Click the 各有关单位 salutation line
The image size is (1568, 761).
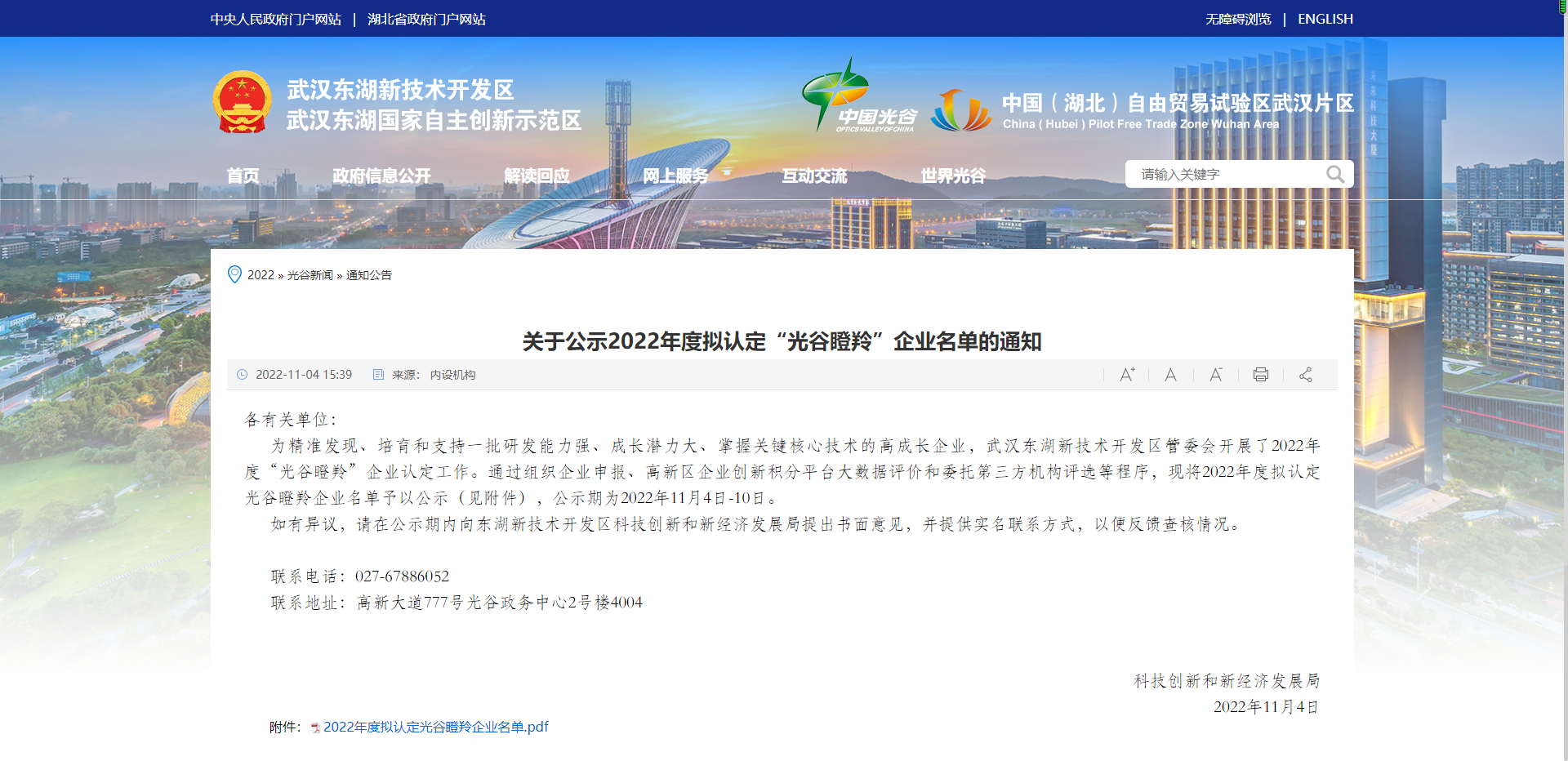[x=292, y=420]
